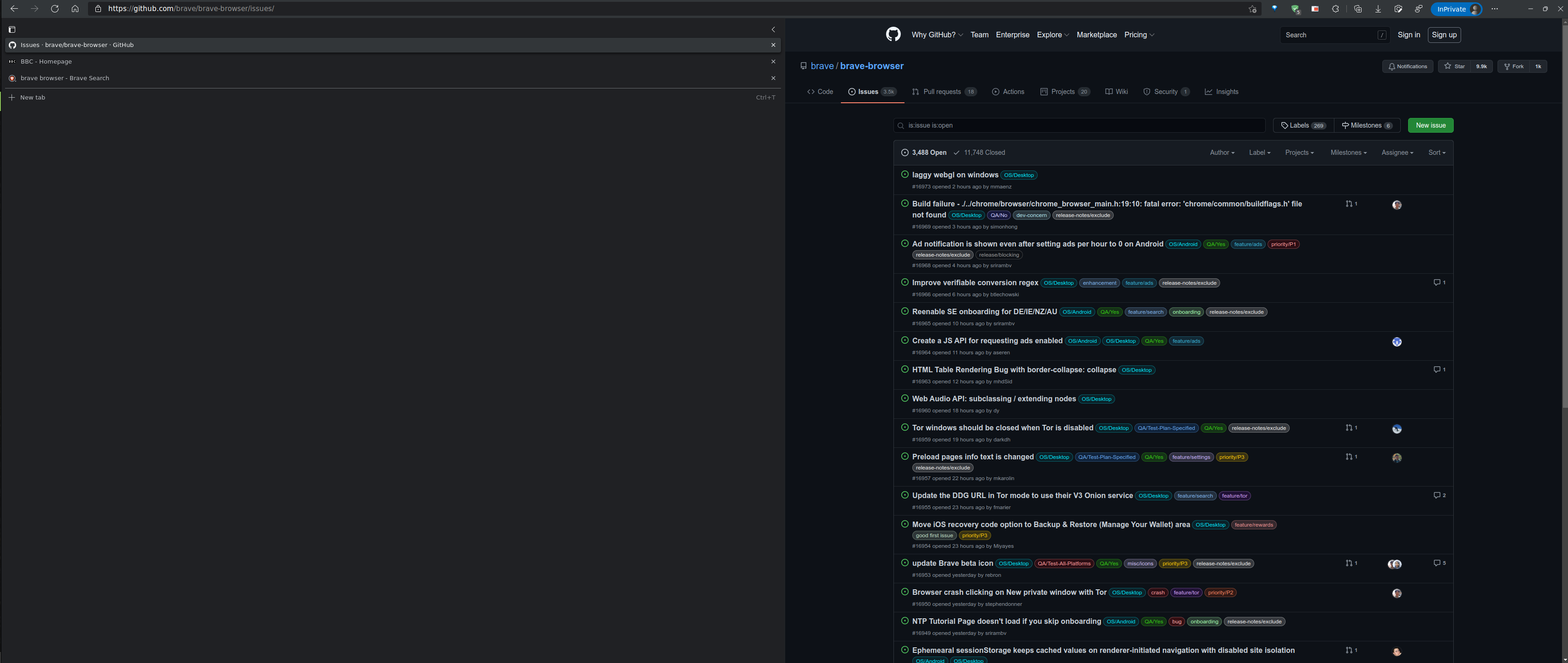Open Edge Downloads from the toolbar icon
1568x663 pixels.
1378,8
